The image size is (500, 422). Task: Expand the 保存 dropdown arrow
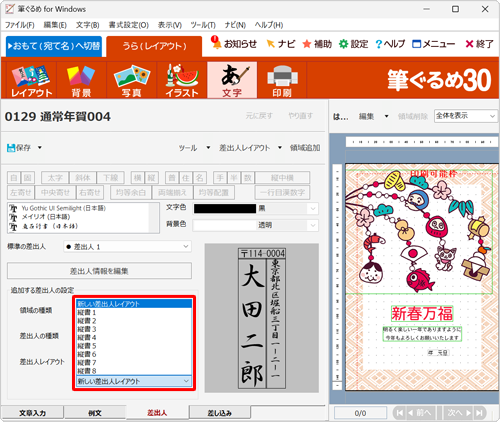40,148
